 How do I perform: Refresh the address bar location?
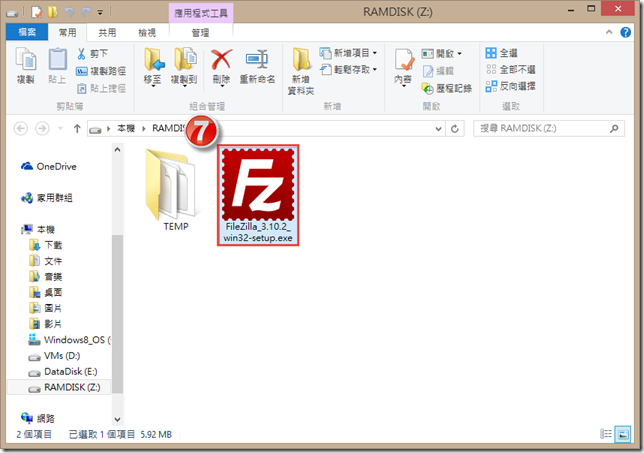tap(455, 129)
